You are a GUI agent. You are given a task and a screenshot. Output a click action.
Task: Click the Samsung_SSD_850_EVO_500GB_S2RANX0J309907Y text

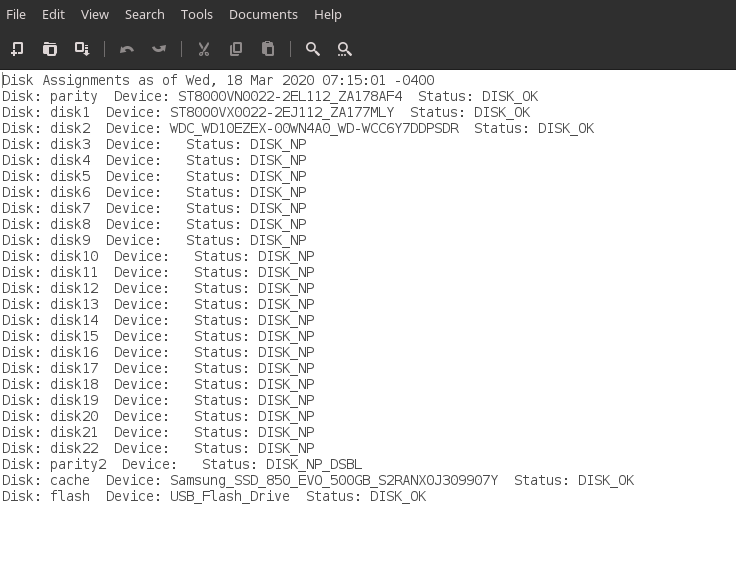[x=334, y=480]
